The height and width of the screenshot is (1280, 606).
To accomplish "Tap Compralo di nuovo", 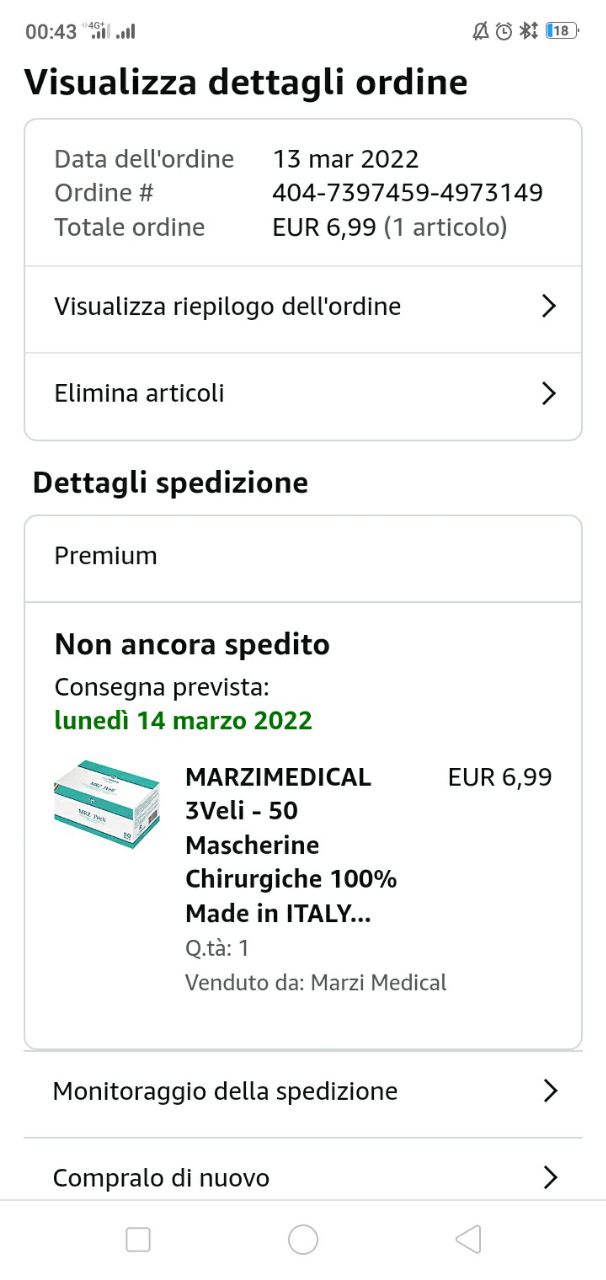I will point(161,1177).
